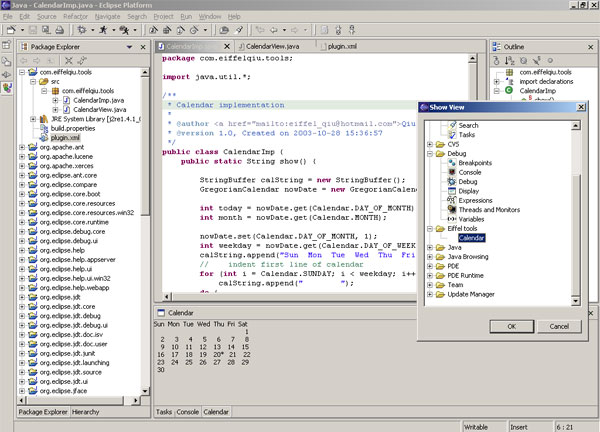600x432 pixels.
Task: Click Link with Editor icon in Package Explorer
Action: pyautogui.click(x=82, y=60)
